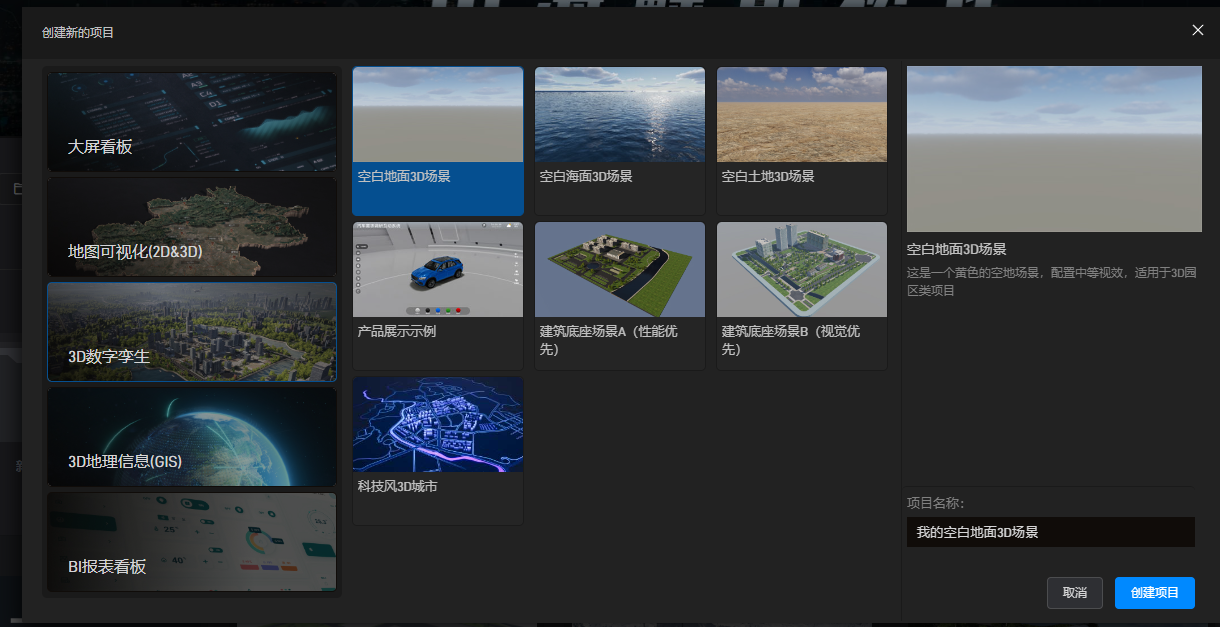Click the 项目名称 input field
This screenshot has width=1220, height=627.
pyautogui.click(x=1050, y=532)
